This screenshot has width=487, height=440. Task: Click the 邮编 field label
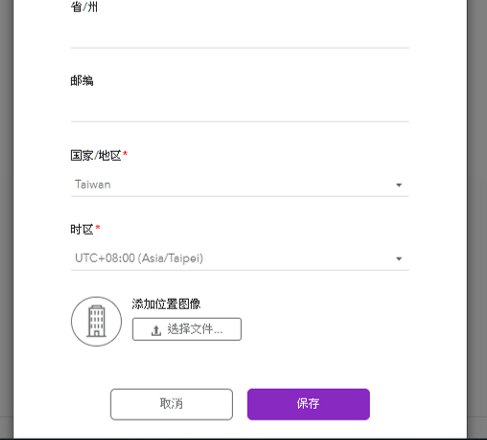[82, 81]
